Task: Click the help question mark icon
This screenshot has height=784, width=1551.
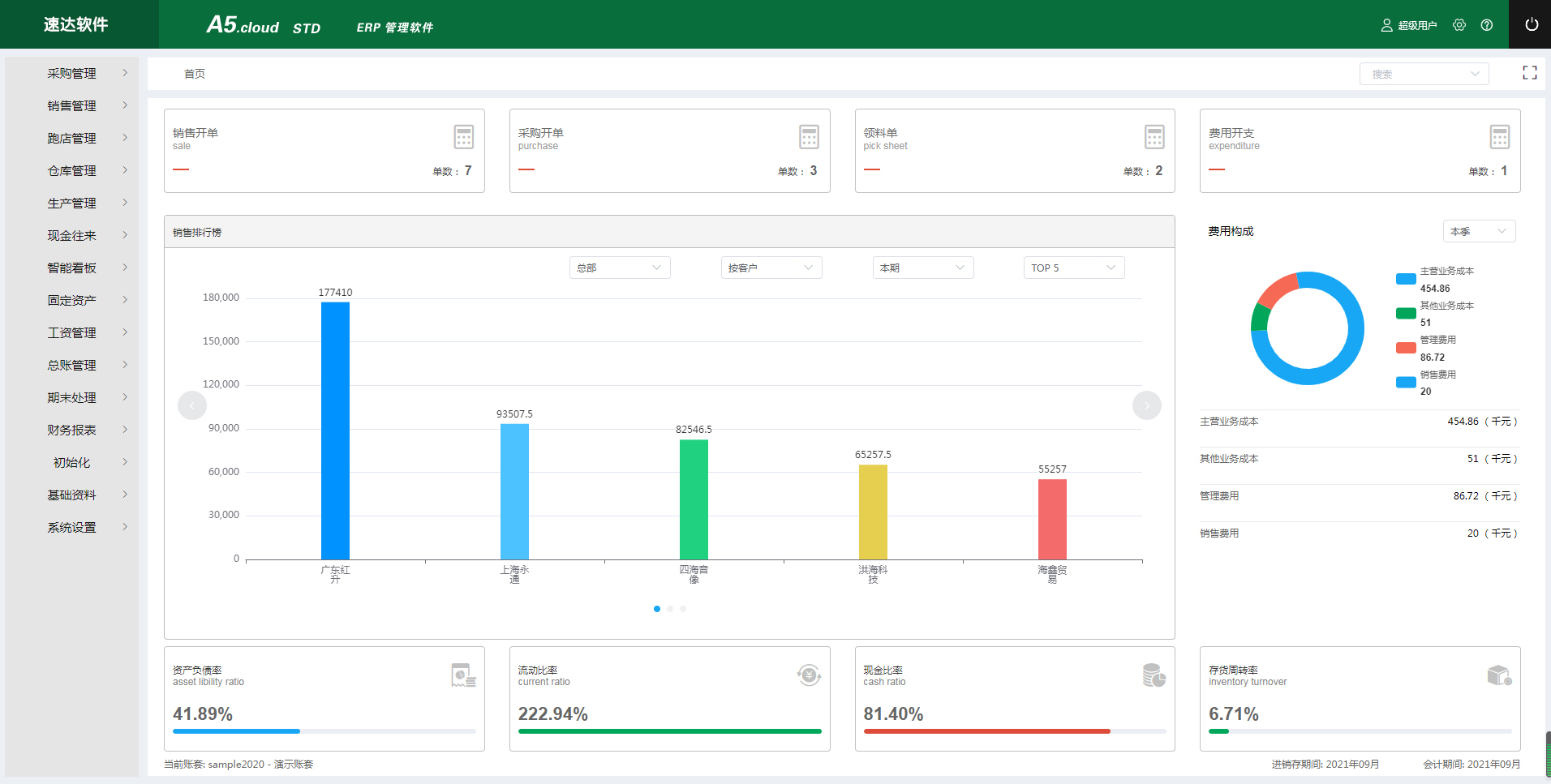Action: 1486,25
